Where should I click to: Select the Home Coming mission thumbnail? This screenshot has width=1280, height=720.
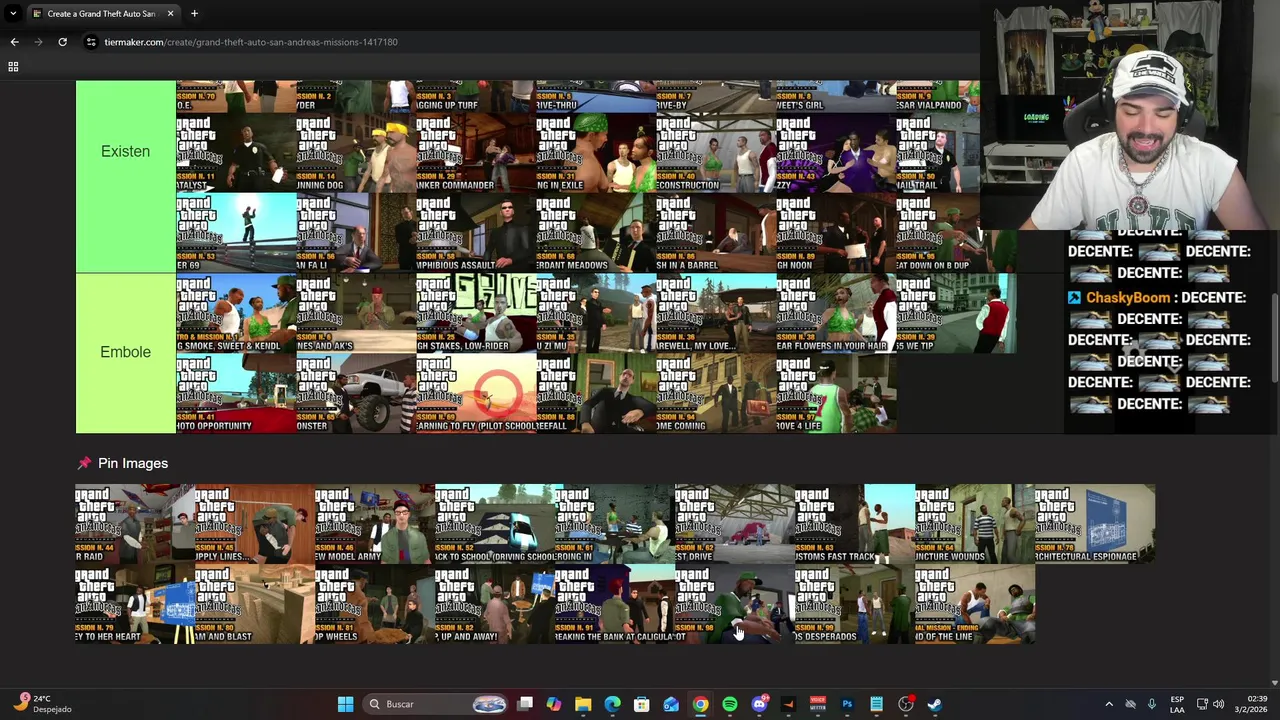tap(715, 393)
